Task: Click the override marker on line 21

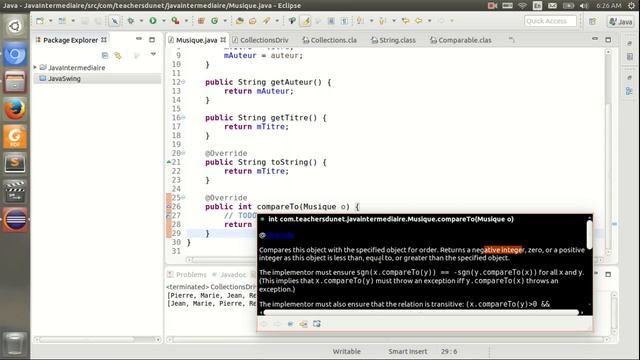Action: [x=169, y=162]
